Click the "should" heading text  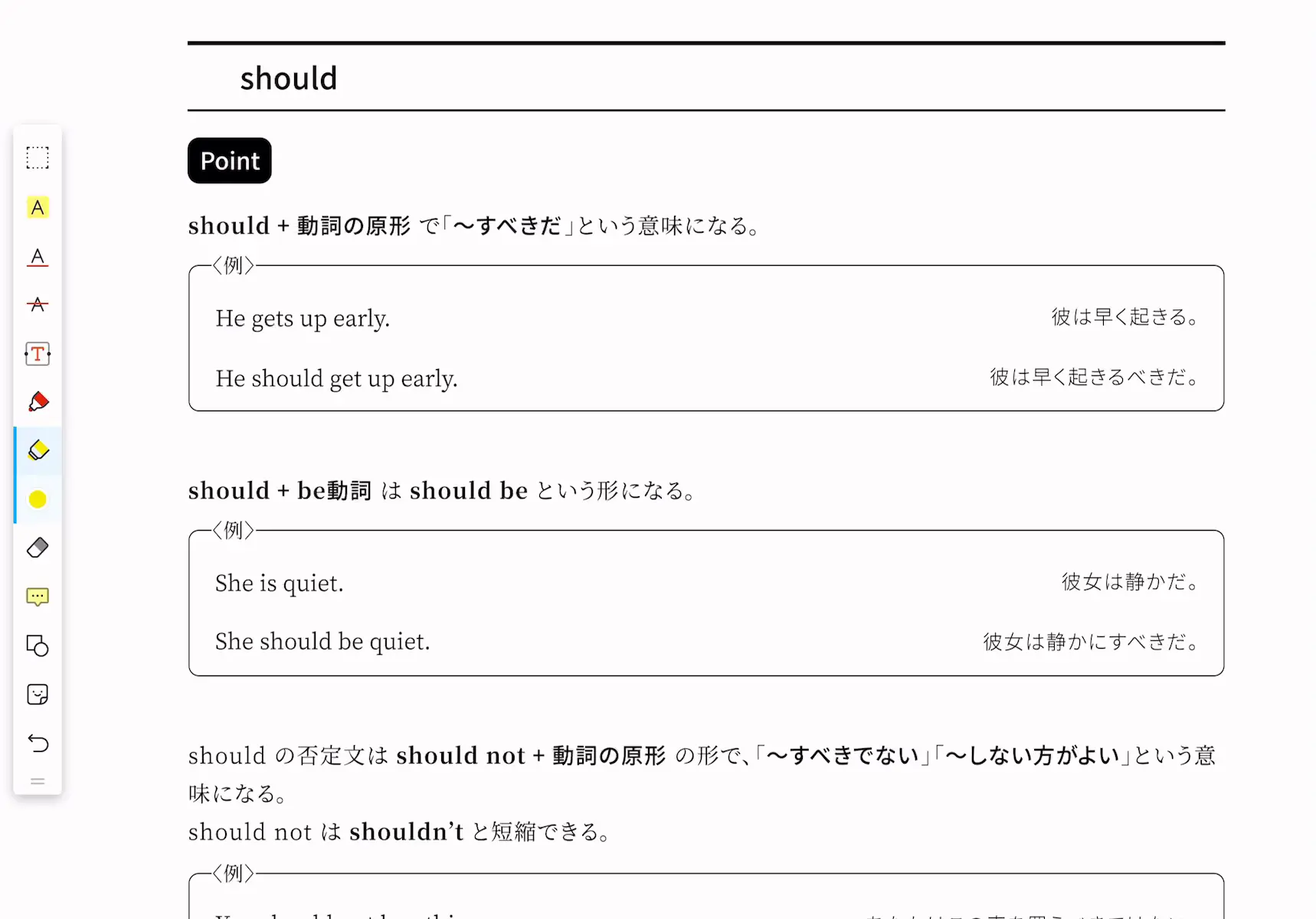(x=289, y=78)
